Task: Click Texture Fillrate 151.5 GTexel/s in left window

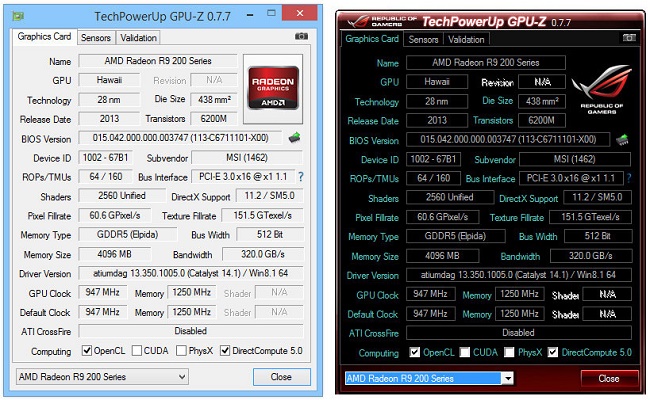Action: point(262,215)
